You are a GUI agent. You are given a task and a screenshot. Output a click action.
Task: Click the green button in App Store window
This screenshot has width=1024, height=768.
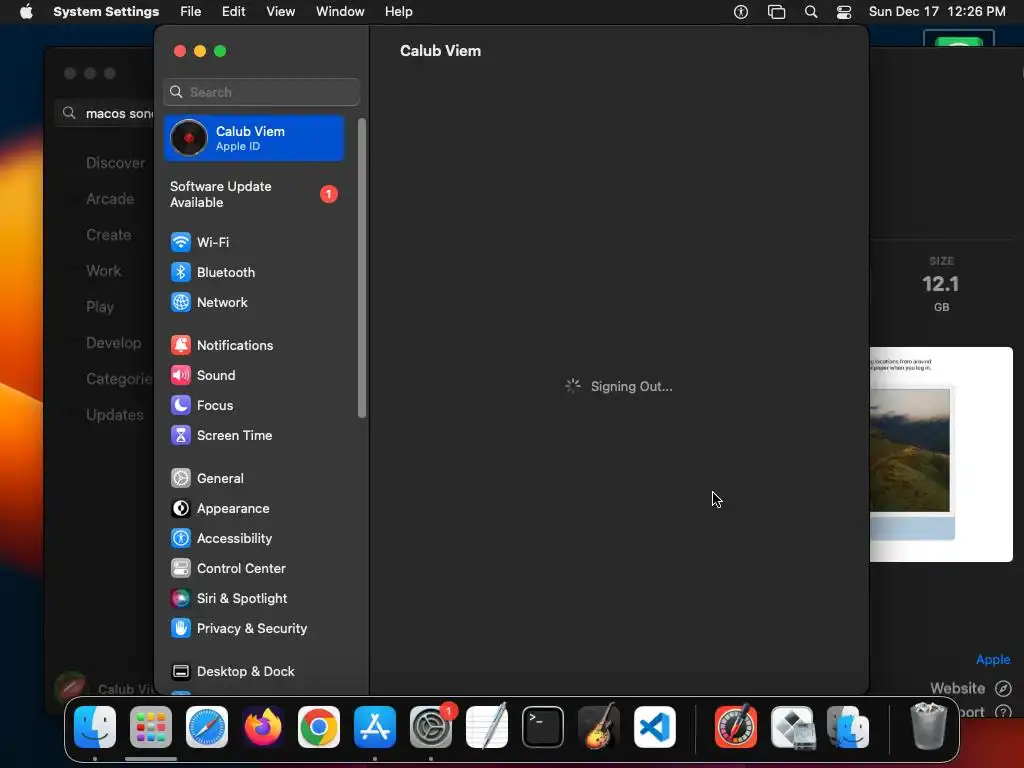click(110, 73)
